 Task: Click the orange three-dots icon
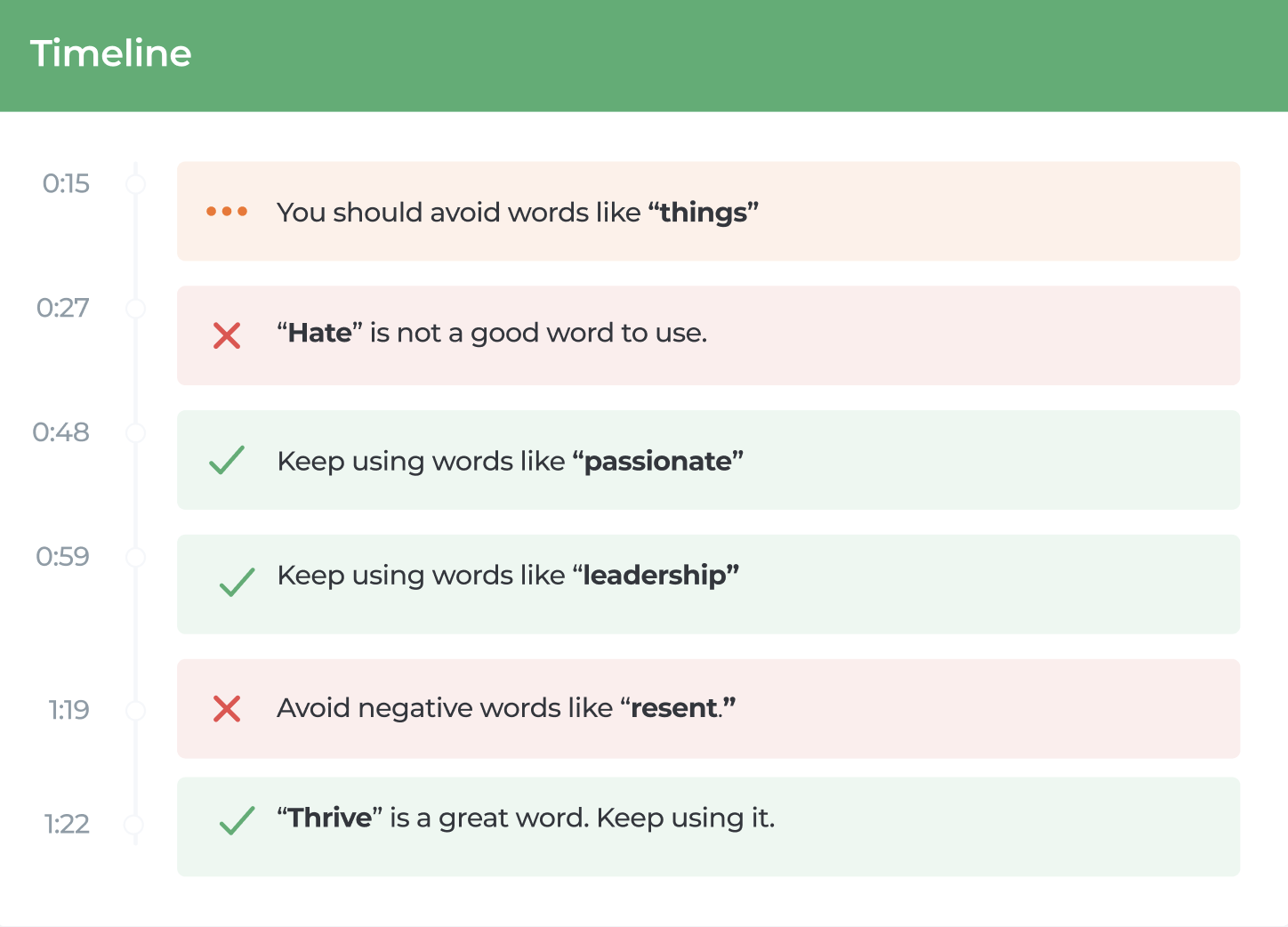(x=227, y=212)
